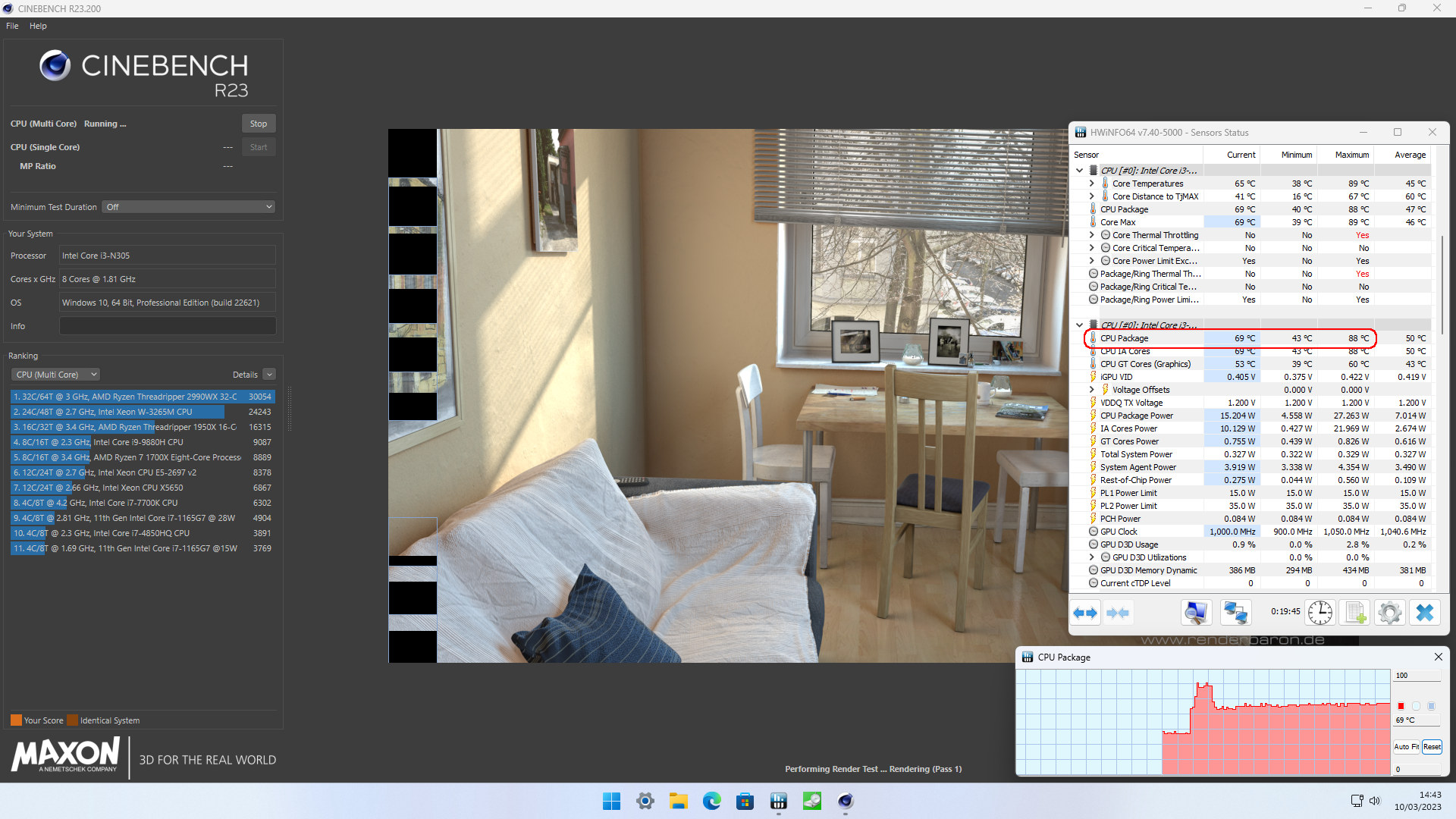Launch Microsoft Edge from the taskbar
This screenshot has width=1456, height=819.
(x=712, y=801)
